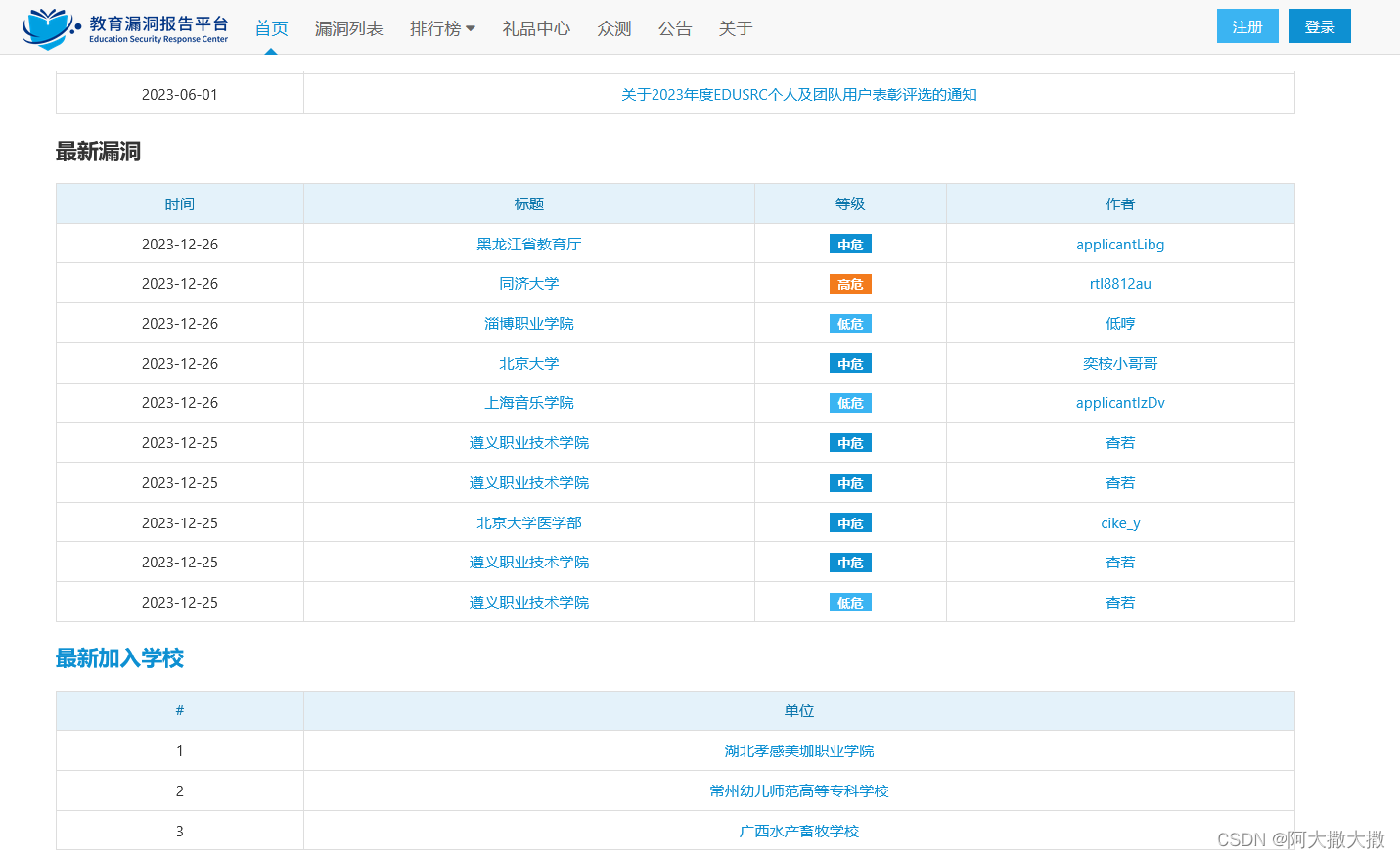The height and width of the screenshot is (858, 1400).
Task: Open the 2023年度EDUSRC表彰评选 notice link
Action: click(x=799, y=95)
